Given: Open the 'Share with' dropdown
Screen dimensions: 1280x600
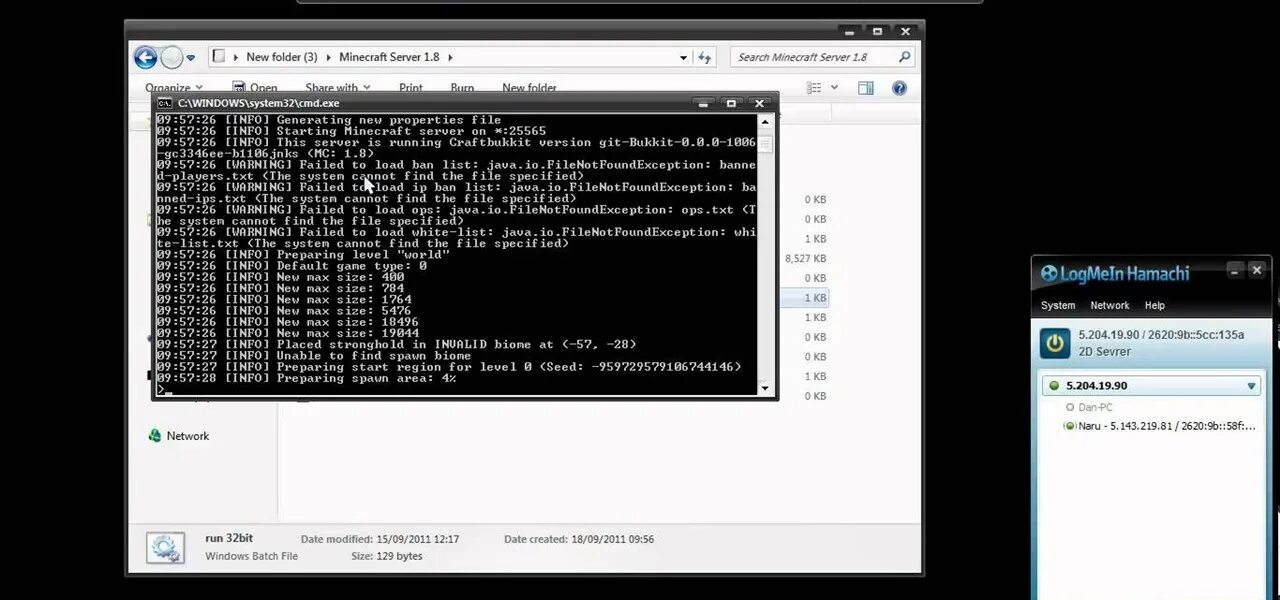Looking at the screenshot, I should pyautogui.click(x=338, y=88).
